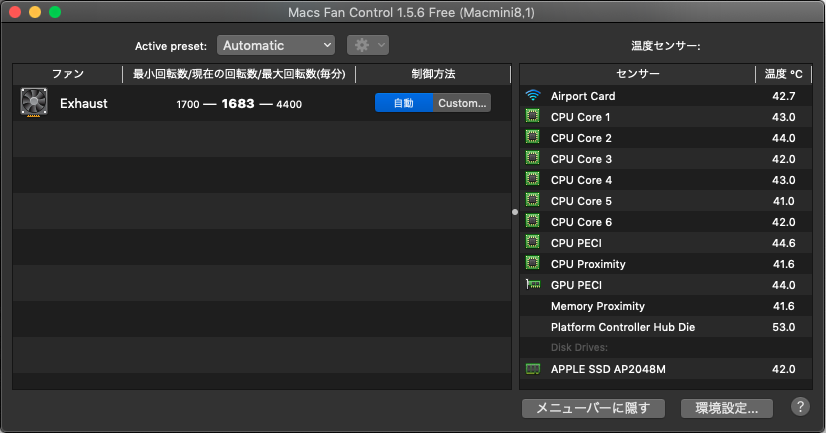Screen dimensions: 826x433
Task: Set Exhaust fan to Custom control
Action: [x=462, y=103]
